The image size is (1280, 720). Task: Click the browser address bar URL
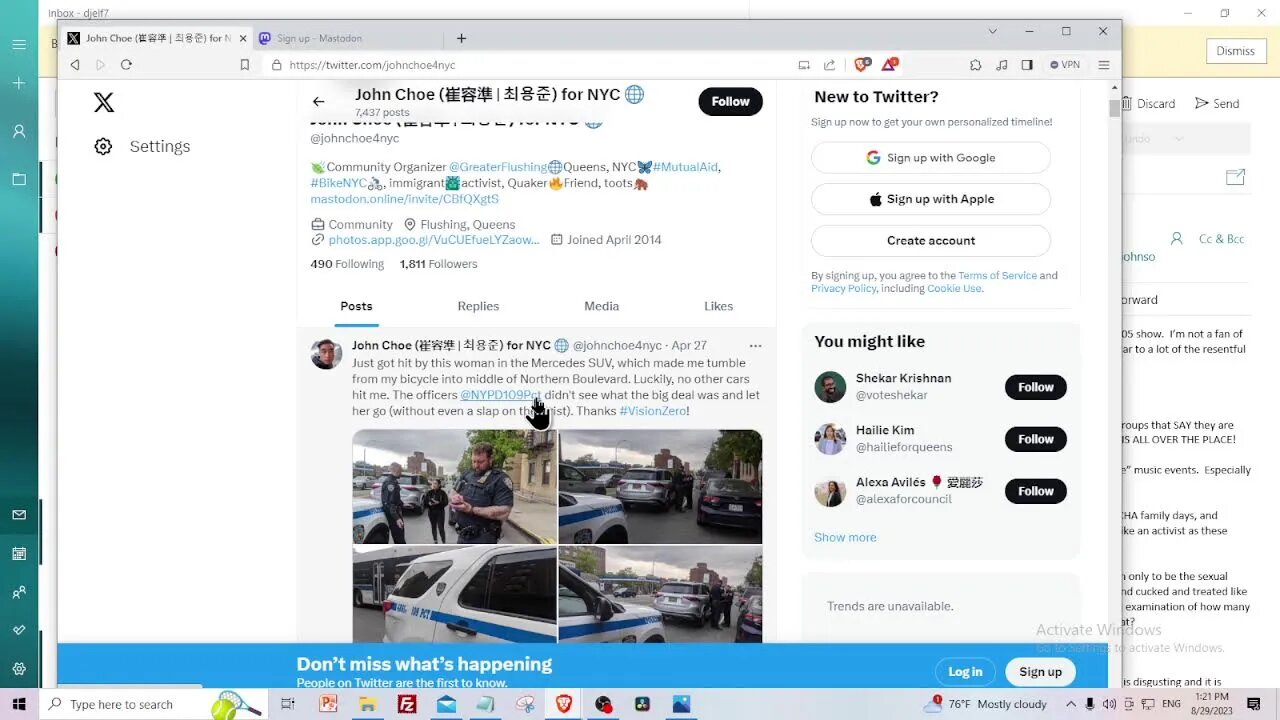click(372, 65)
